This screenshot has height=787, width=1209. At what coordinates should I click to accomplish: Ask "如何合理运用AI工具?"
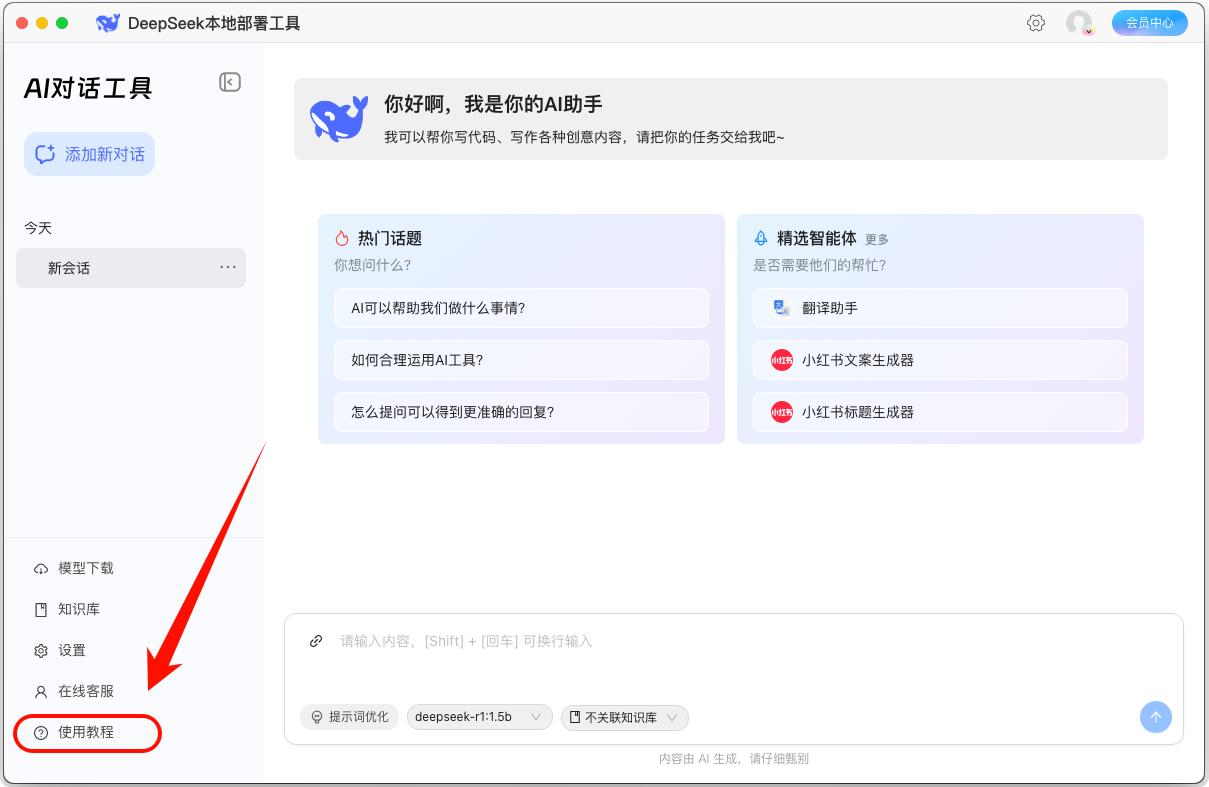coord(521,360)
